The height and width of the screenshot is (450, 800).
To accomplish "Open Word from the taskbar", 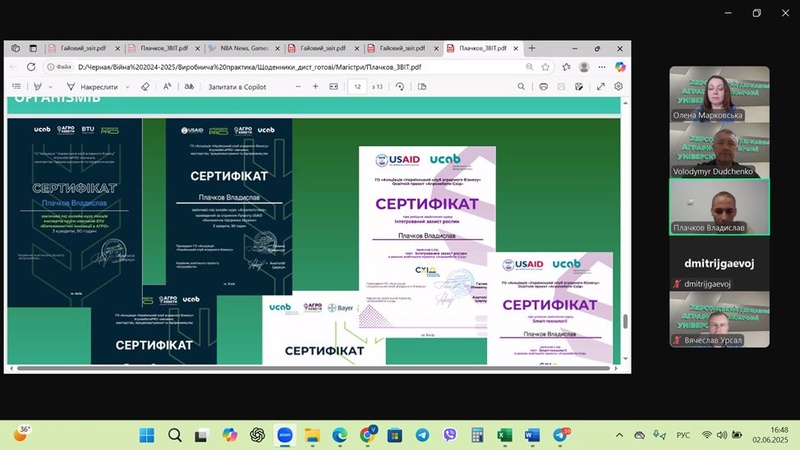I will (532, 435).
